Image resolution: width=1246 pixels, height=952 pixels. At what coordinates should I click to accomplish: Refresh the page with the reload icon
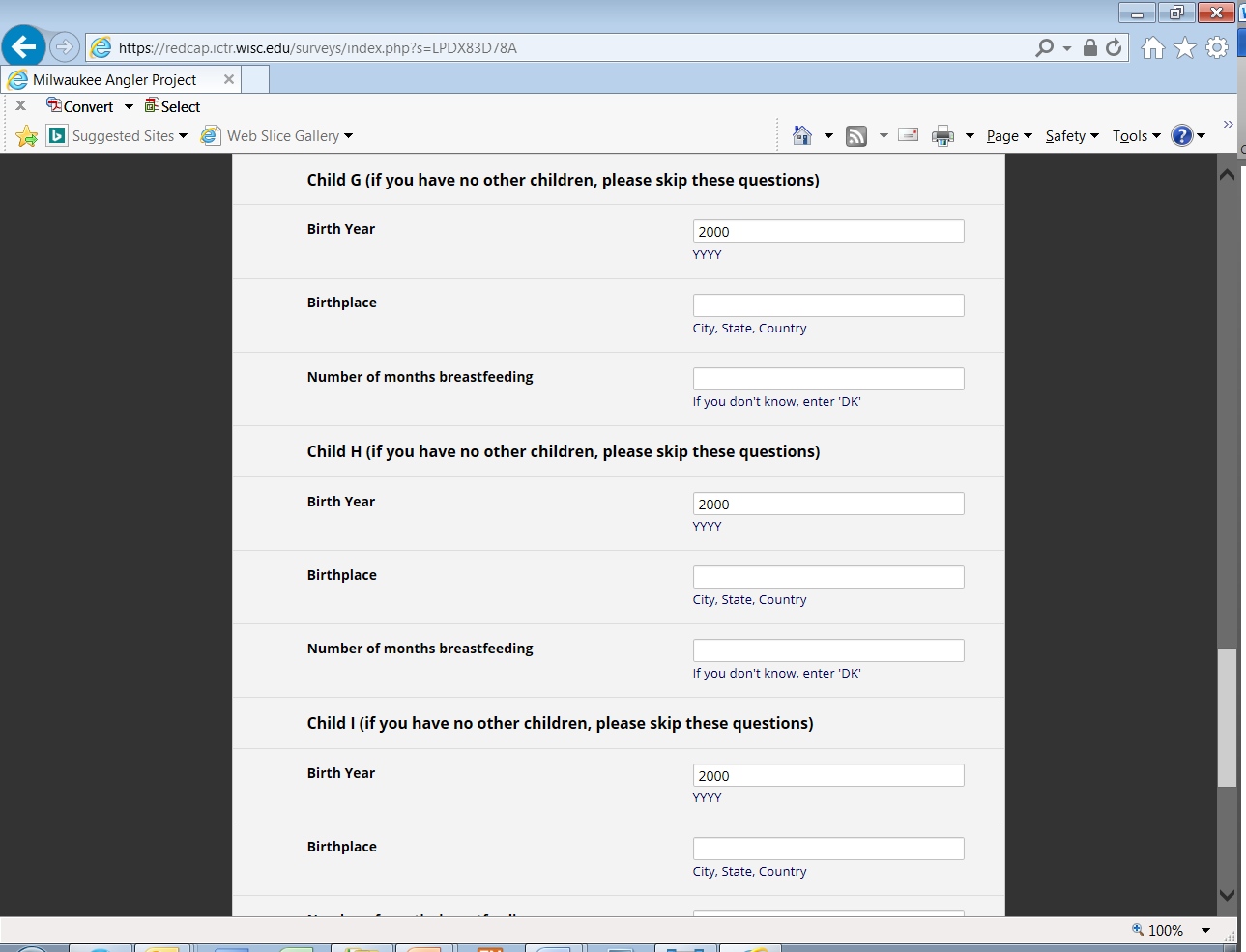coord(1114,47)
